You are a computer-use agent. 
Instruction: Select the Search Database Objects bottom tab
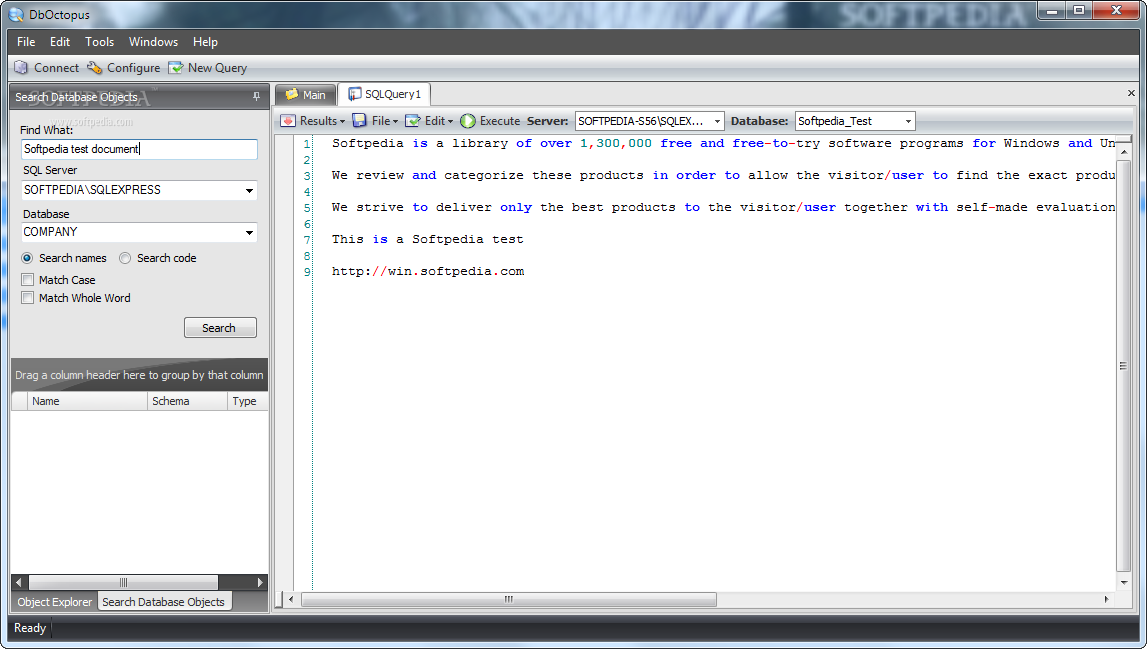pos(164,601)
